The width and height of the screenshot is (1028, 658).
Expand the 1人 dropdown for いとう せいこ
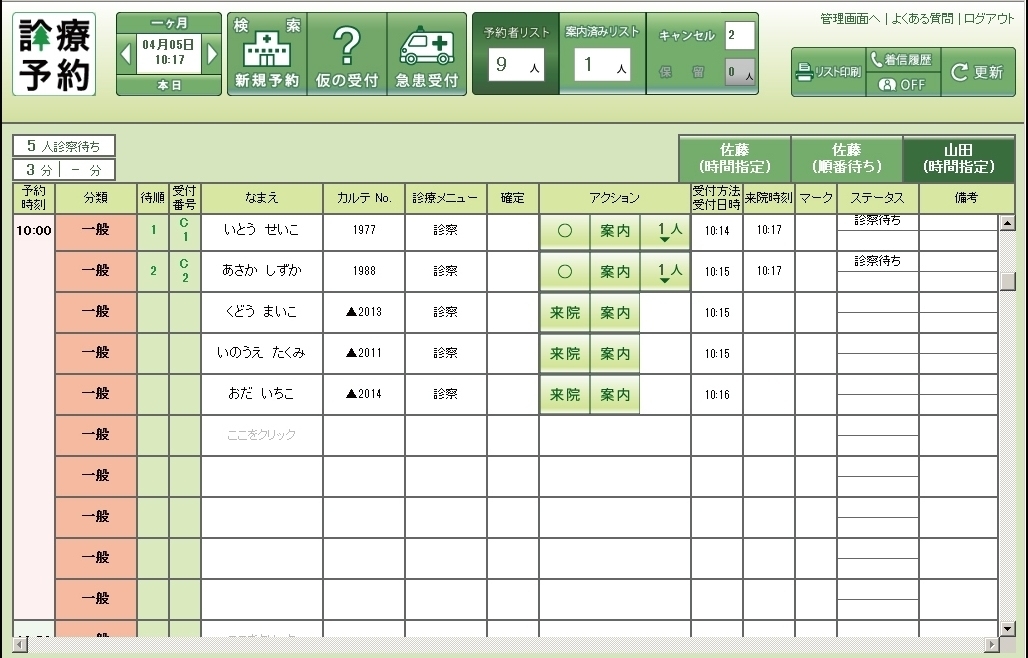tap(665, 232)
